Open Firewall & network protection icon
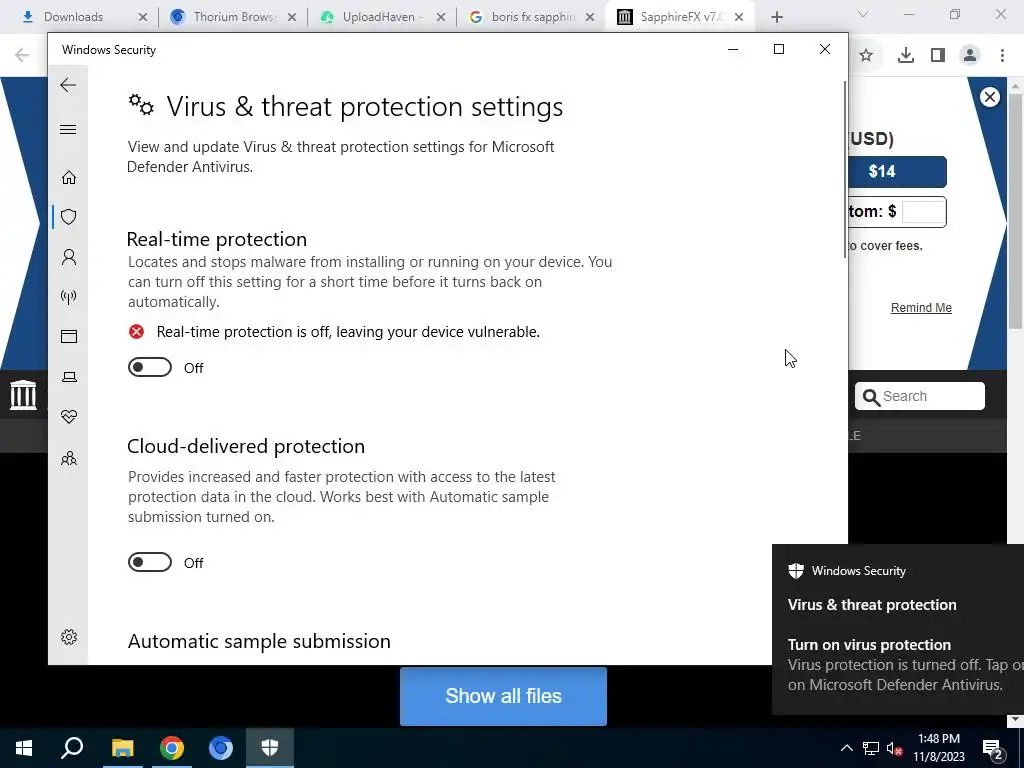Image resolution: width=1024 pixels, height=768 pixels. (69, 297)
